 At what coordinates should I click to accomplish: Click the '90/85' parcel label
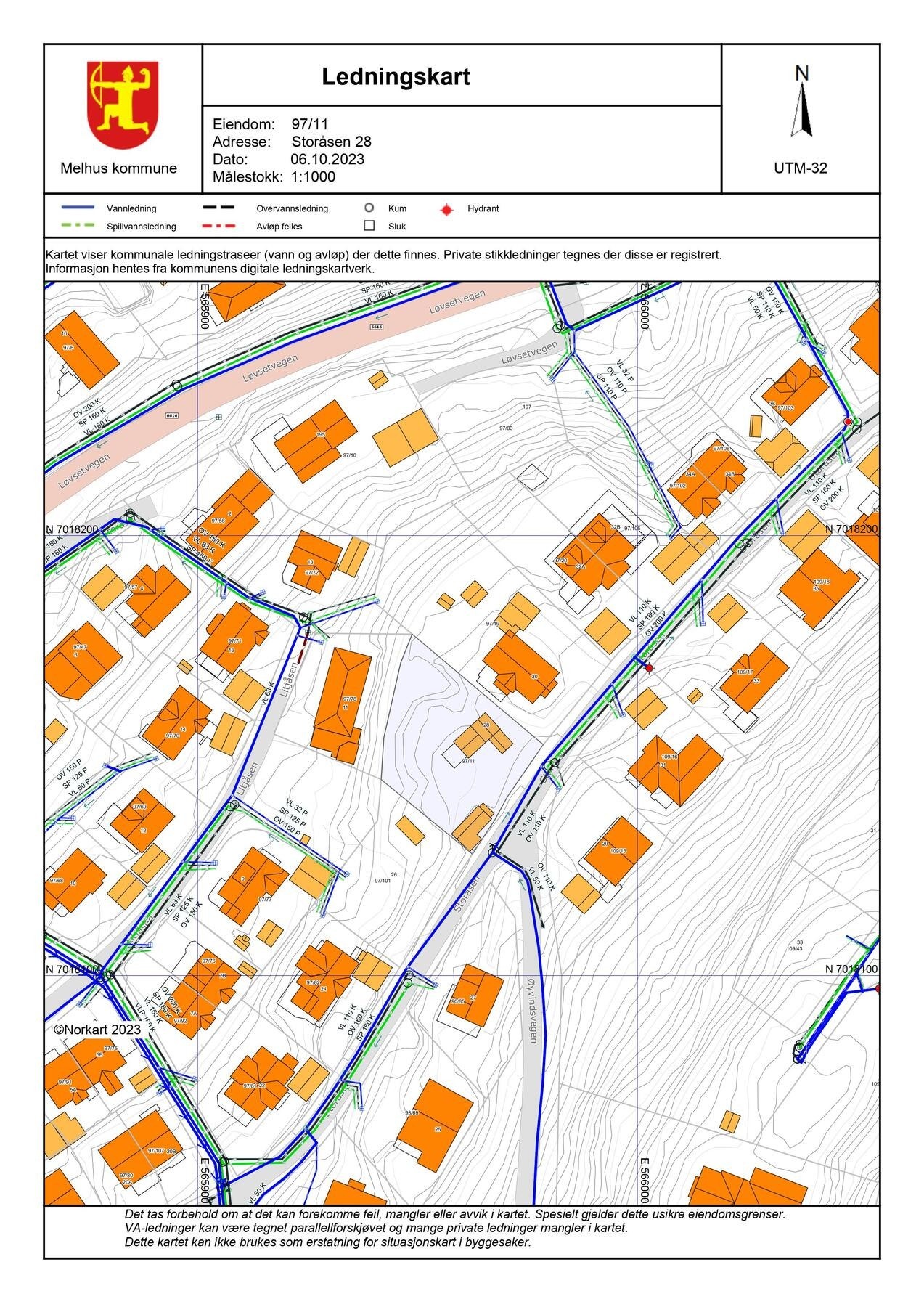tap(458, 1001)
